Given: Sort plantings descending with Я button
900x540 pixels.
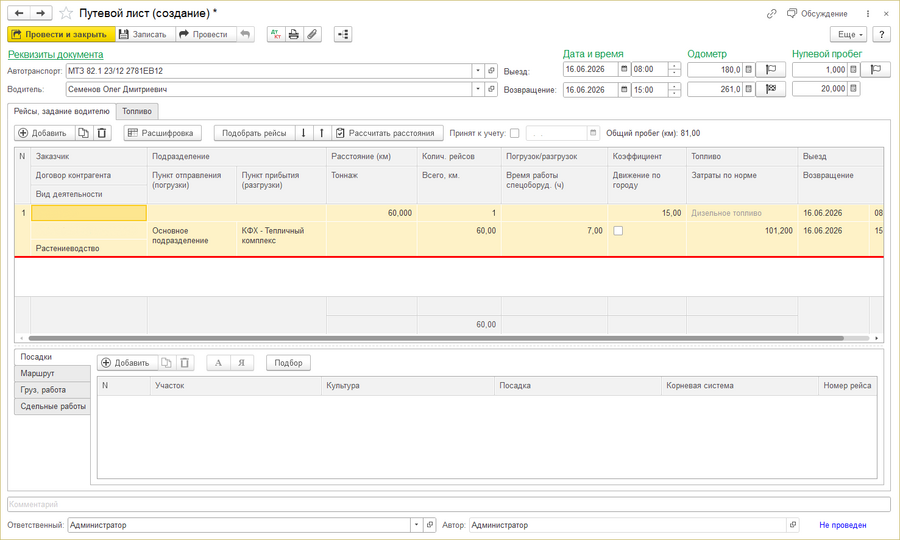Looking at the screenshot, I should coord(242,363).
